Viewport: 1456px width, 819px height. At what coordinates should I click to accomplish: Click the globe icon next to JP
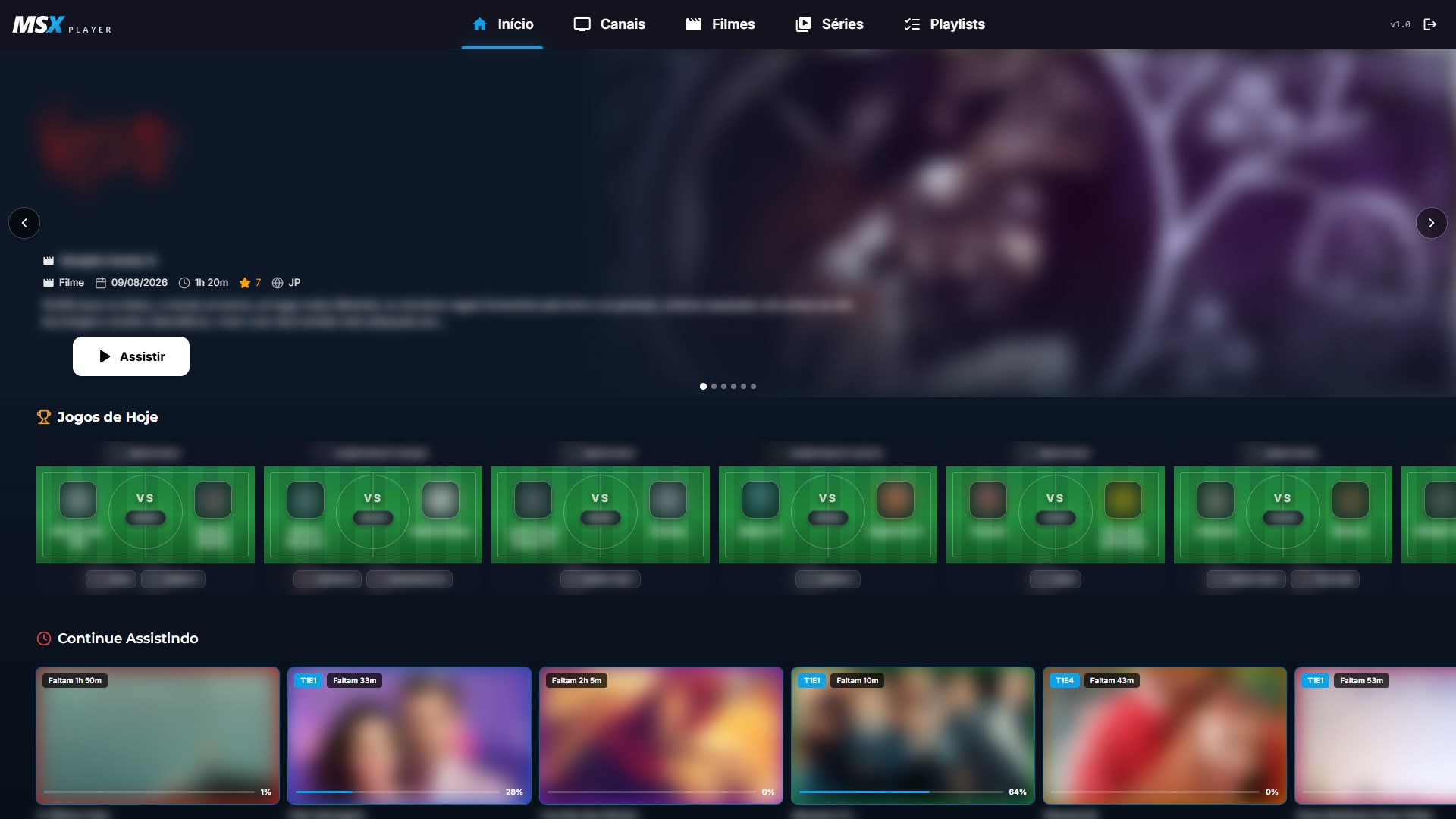[x=278, y=283]
